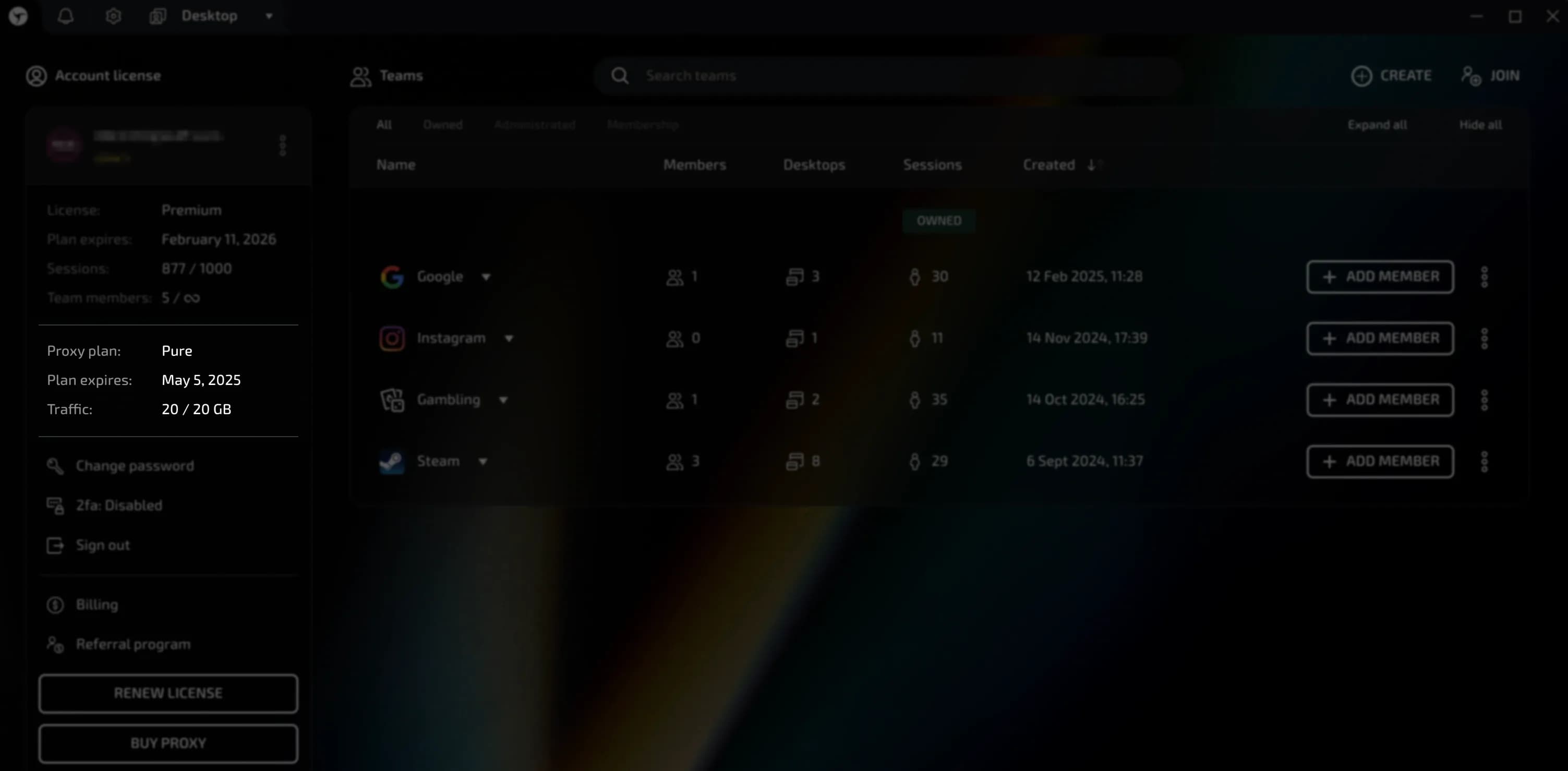Click the Search teams field
Viewport: 1568px width, 771px height.
click(x=889, y=76)
